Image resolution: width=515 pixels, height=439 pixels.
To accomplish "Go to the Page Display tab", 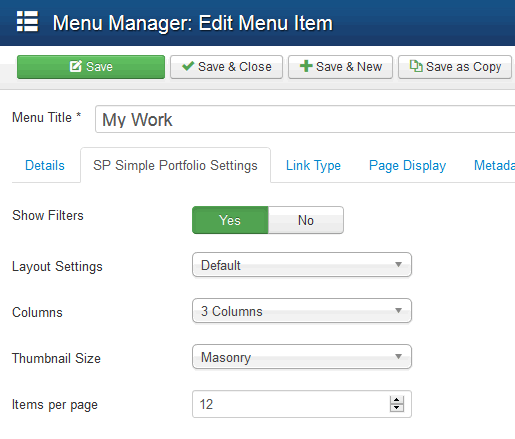I will pos(407,165).
